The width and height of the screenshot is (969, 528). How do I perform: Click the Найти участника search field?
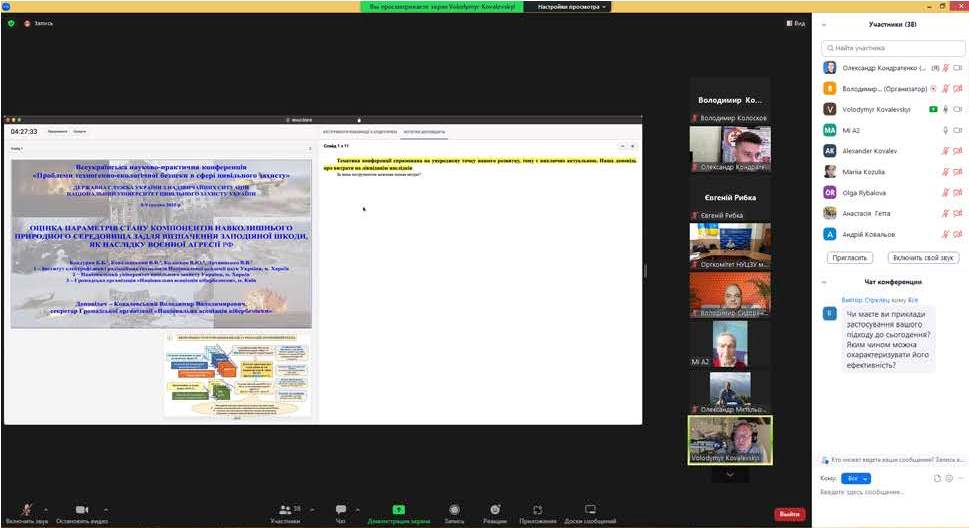click(x=892, y=47)
